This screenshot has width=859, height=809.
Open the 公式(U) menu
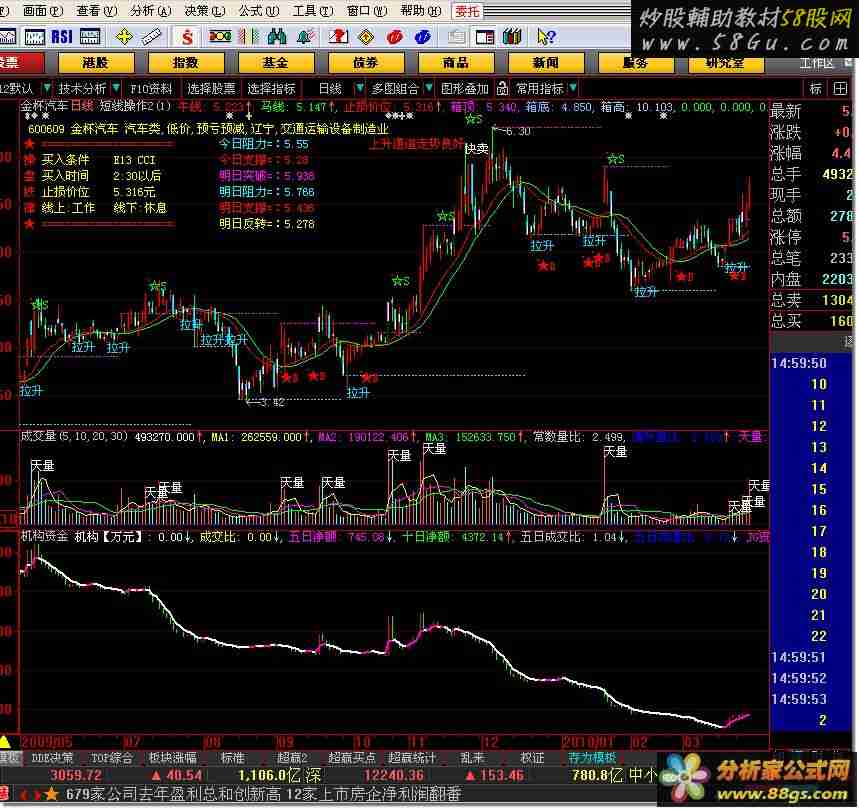coord(259,10)
